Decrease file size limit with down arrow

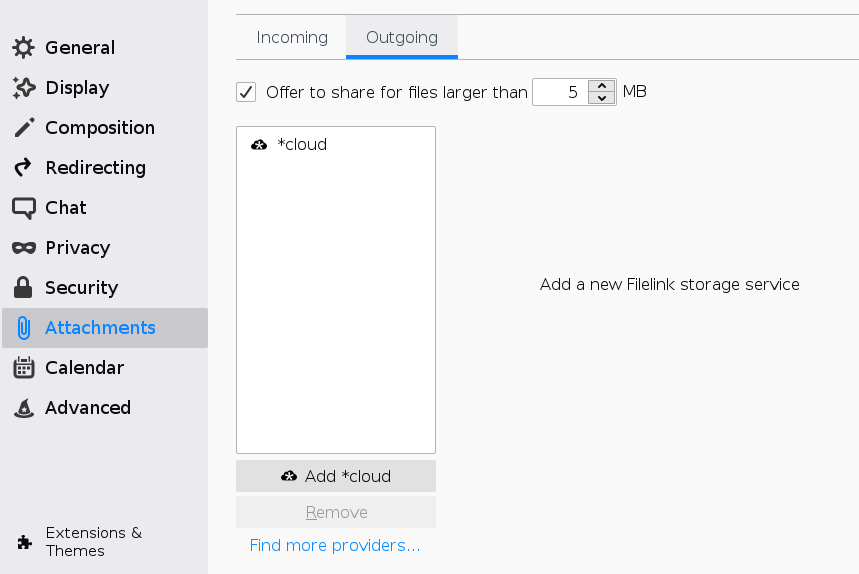click(602, 98)
